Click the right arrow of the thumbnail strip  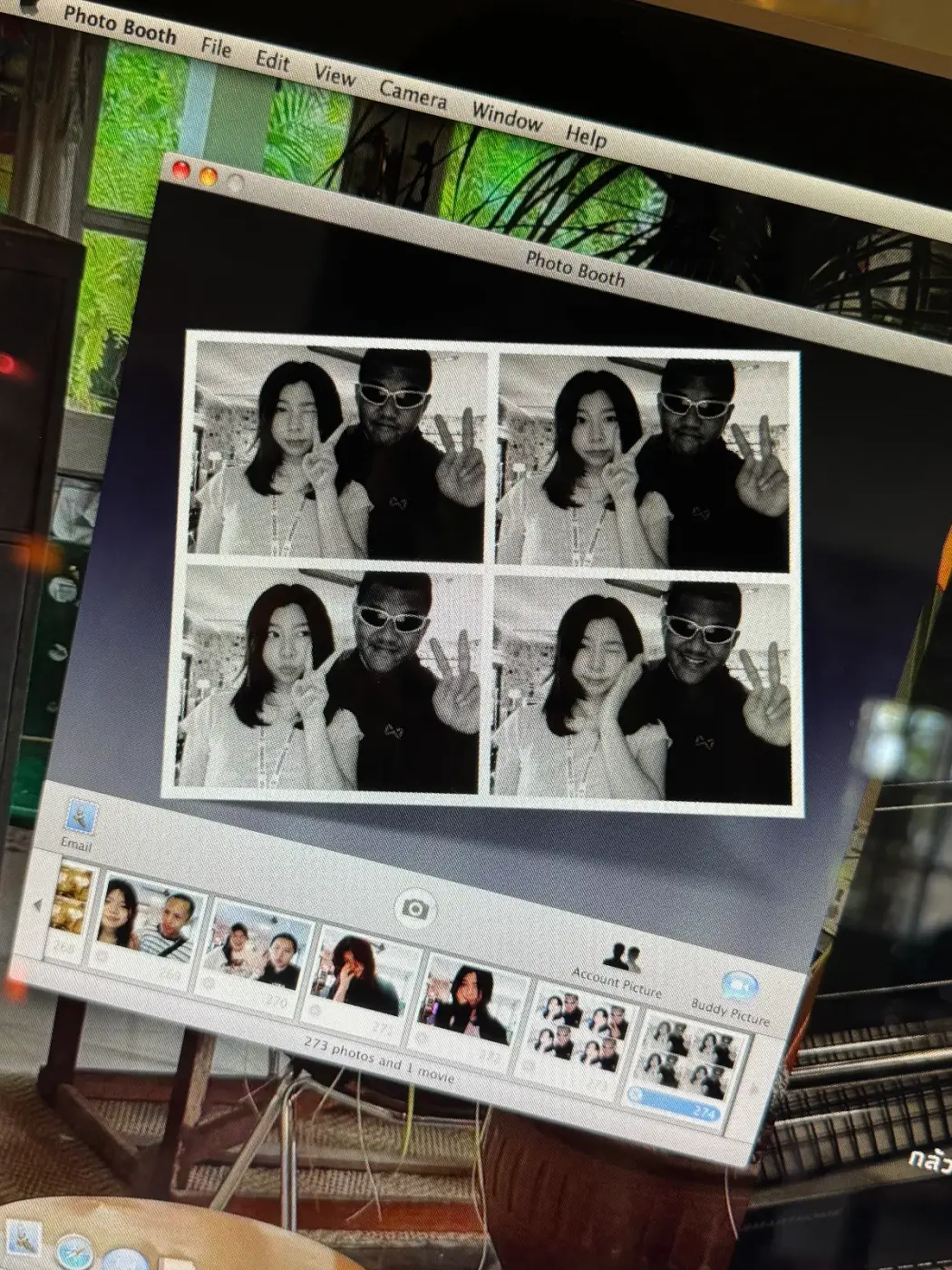tap(753, 1089)
